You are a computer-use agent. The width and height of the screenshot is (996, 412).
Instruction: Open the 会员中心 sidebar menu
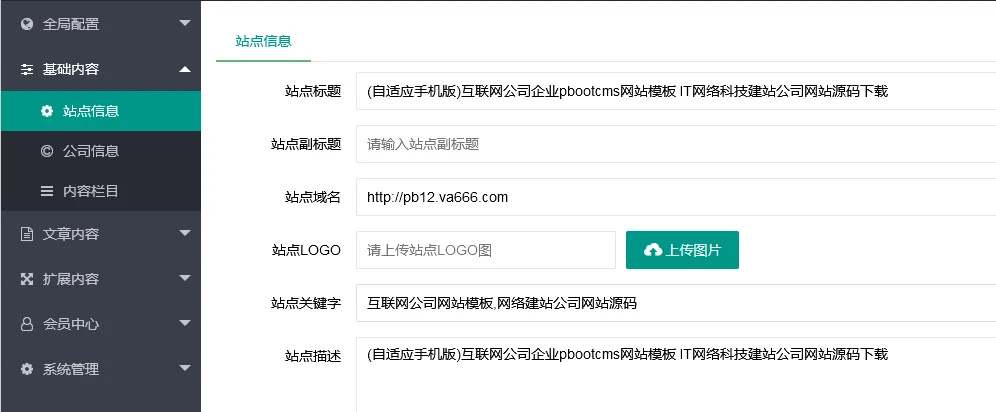[100, 324]
